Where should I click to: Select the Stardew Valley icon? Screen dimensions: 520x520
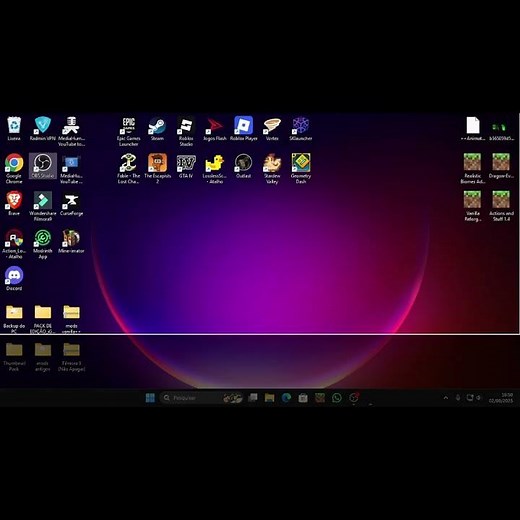pyautogui.click(x=272, y=168)
